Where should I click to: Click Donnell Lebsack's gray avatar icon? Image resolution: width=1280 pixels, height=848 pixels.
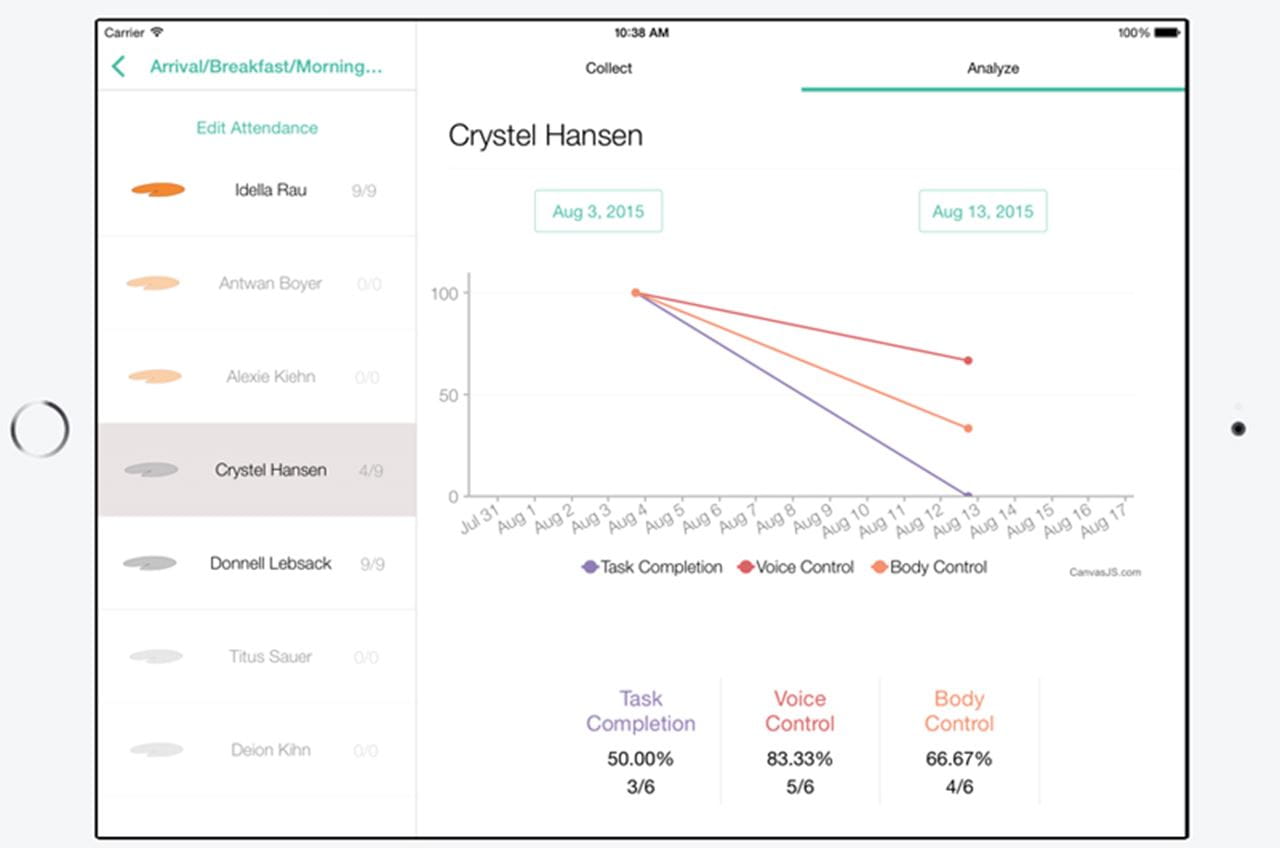click(150, 563)
